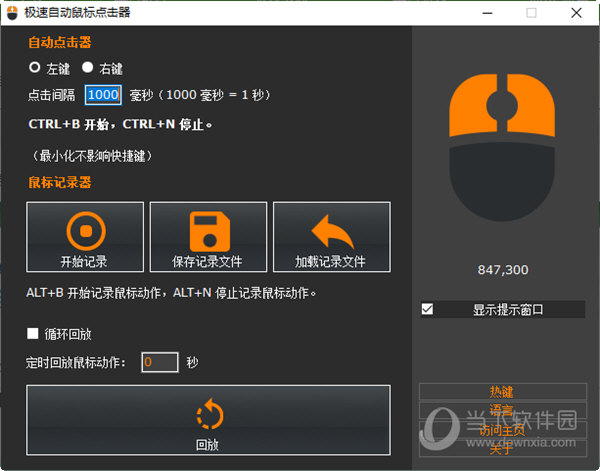Click the floppy disk save icon
The image size is (600, 471).
[x=210, y=231]
